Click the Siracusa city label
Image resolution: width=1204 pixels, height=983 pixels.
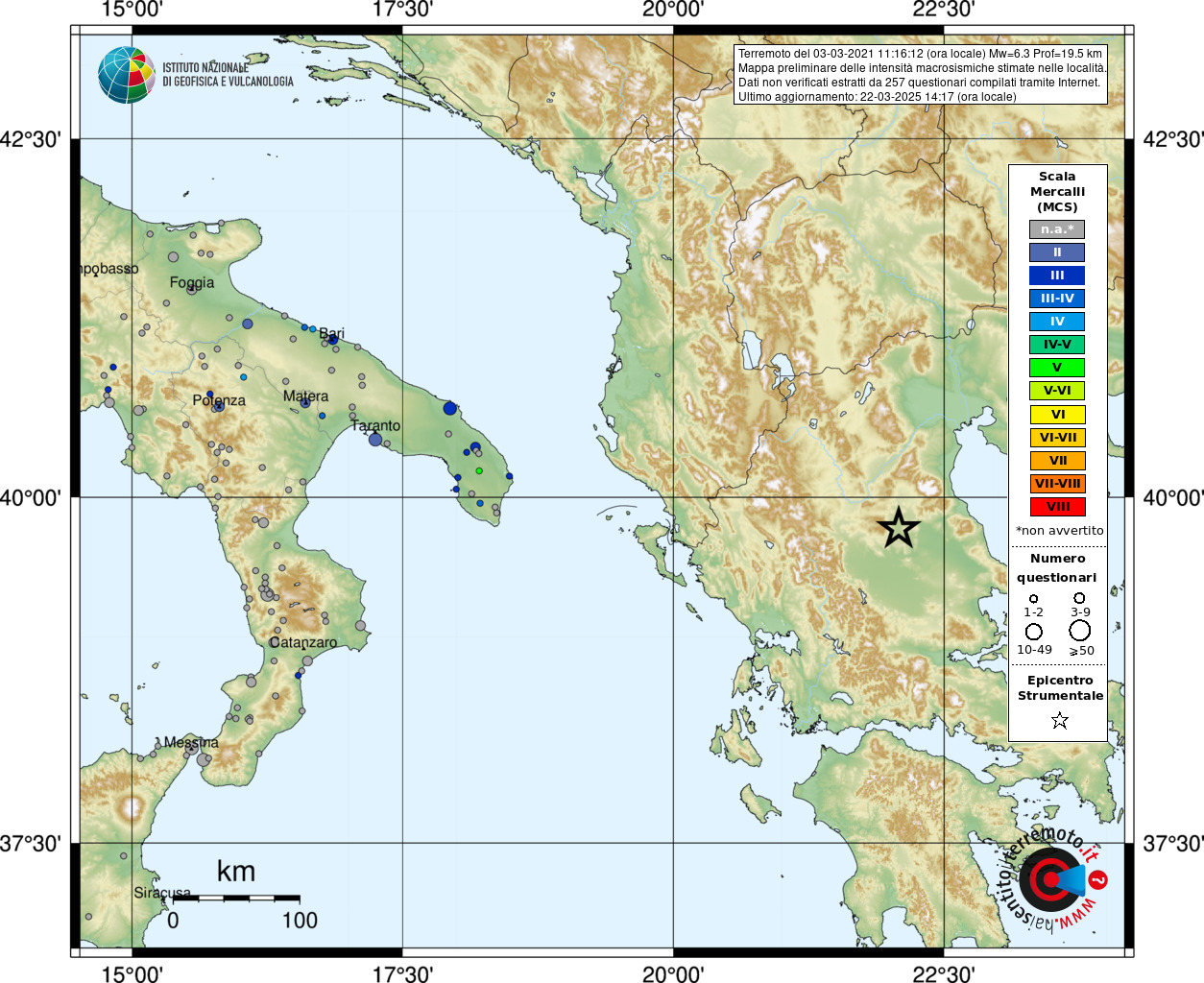click(x=162, y=893)
